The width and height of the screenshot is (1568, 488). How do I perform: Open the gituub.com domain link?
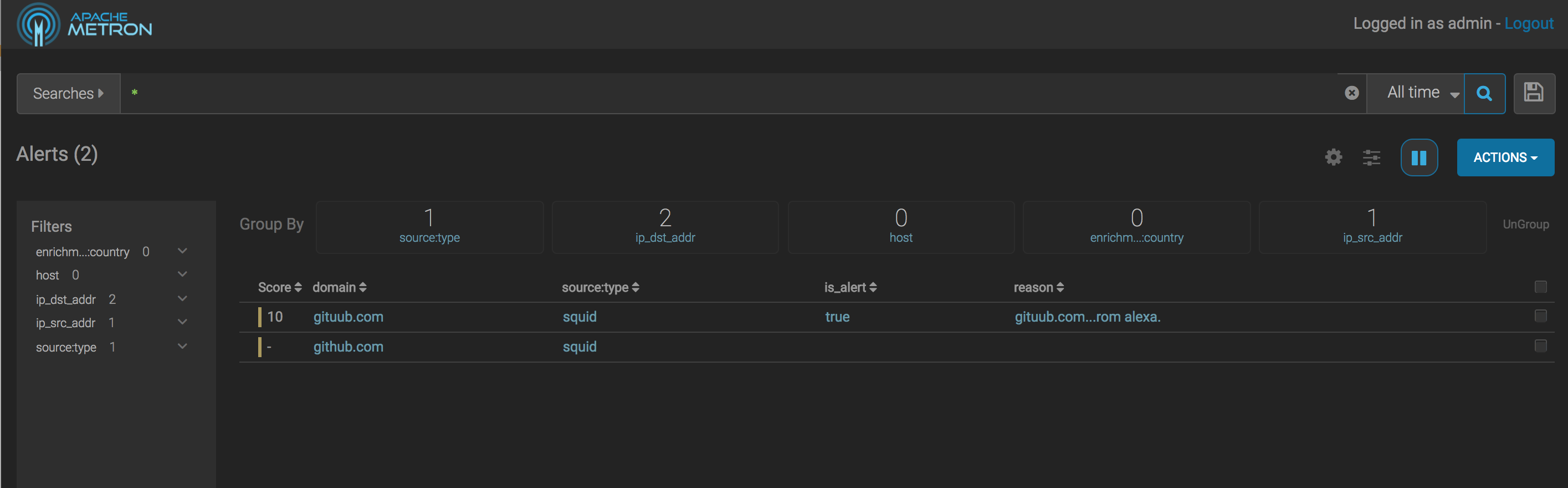(348, 317)
